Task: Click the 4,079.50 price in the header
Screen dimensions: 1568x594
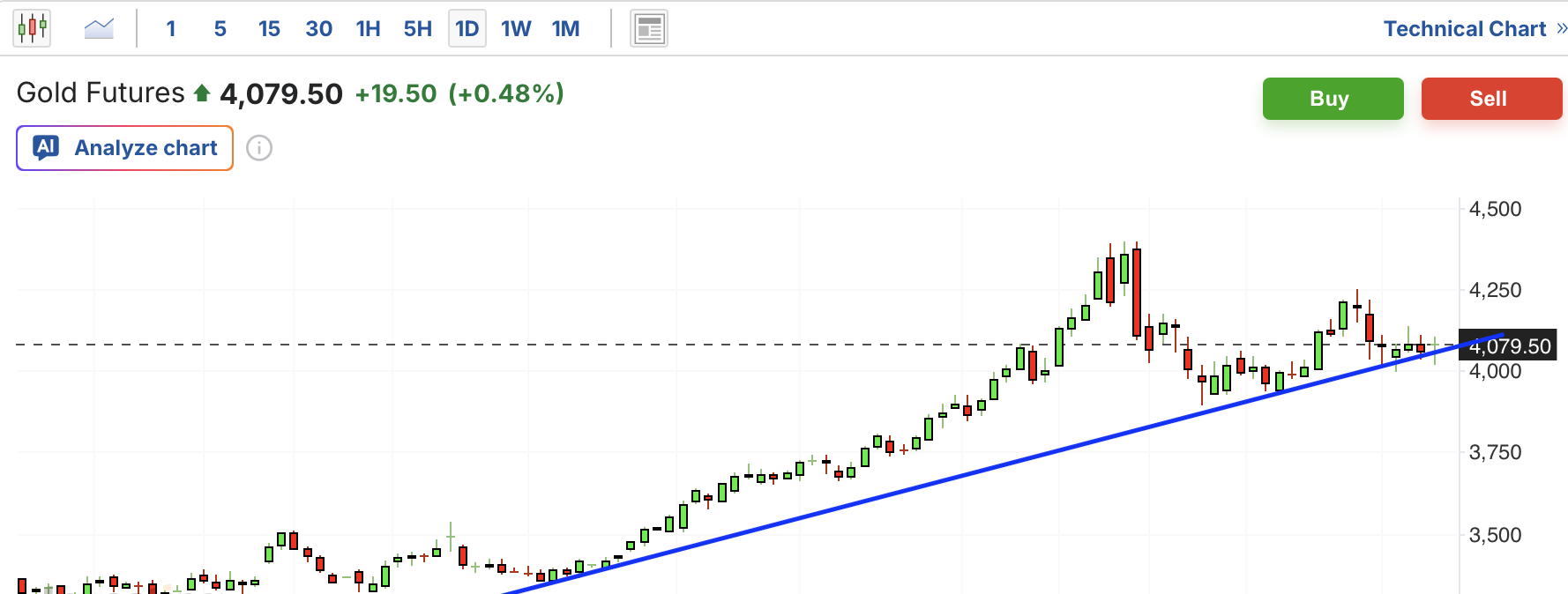Action: click(x=281, y=93)
